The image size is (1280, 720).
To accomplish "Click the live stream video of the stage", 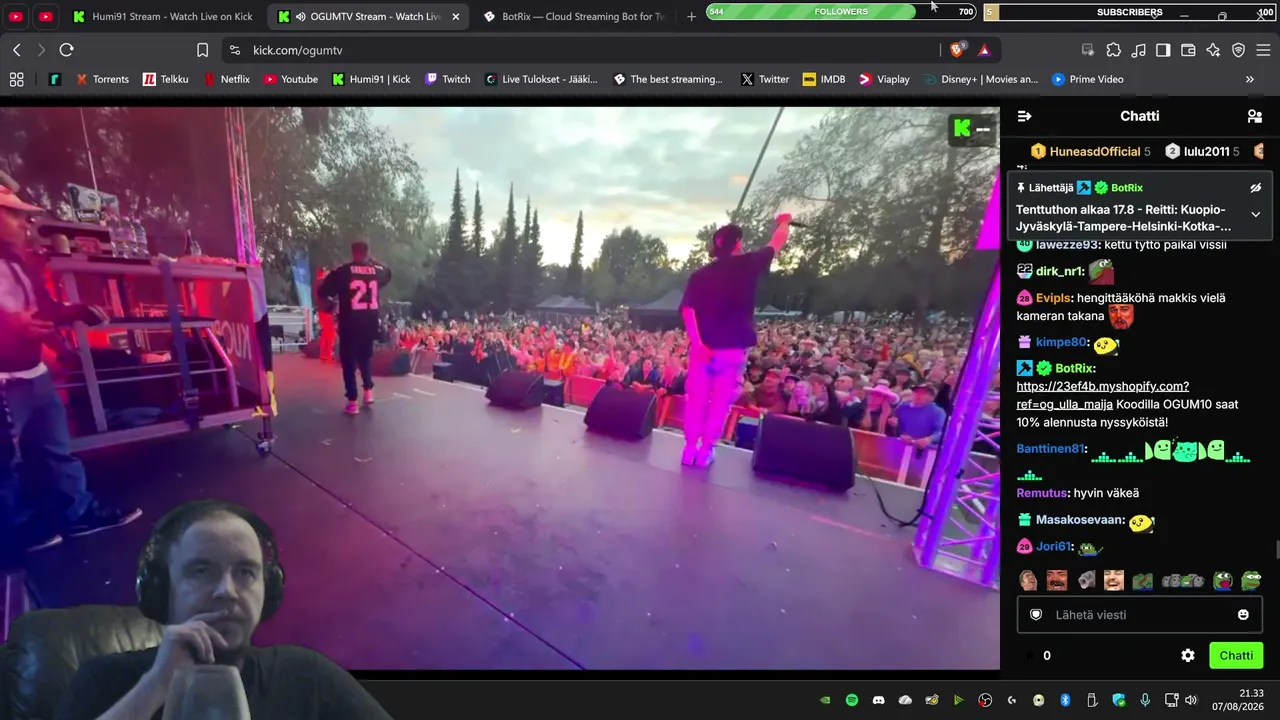I will pos(499,388).
